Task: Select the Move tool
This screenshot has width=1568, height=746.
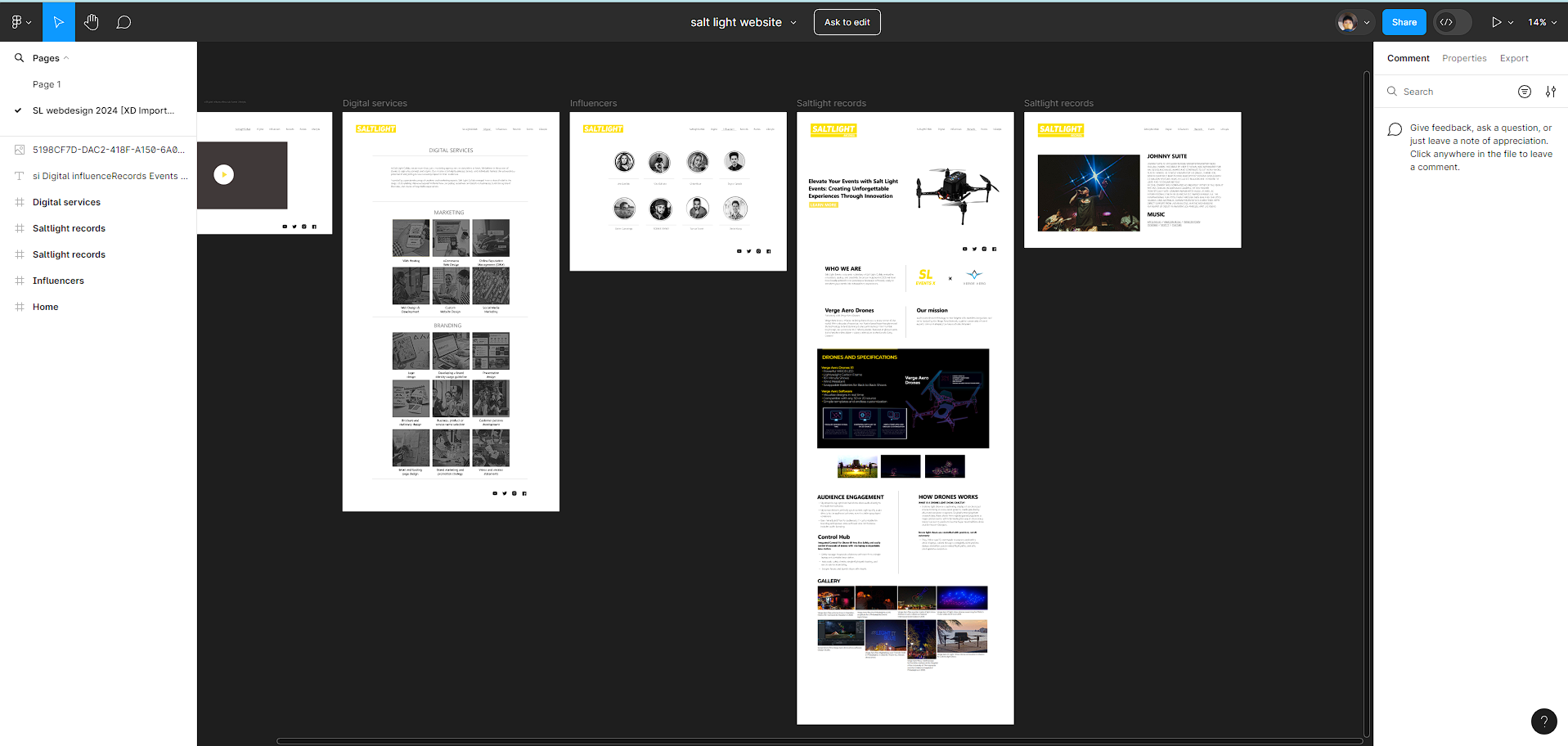Action: click(59, 22)
